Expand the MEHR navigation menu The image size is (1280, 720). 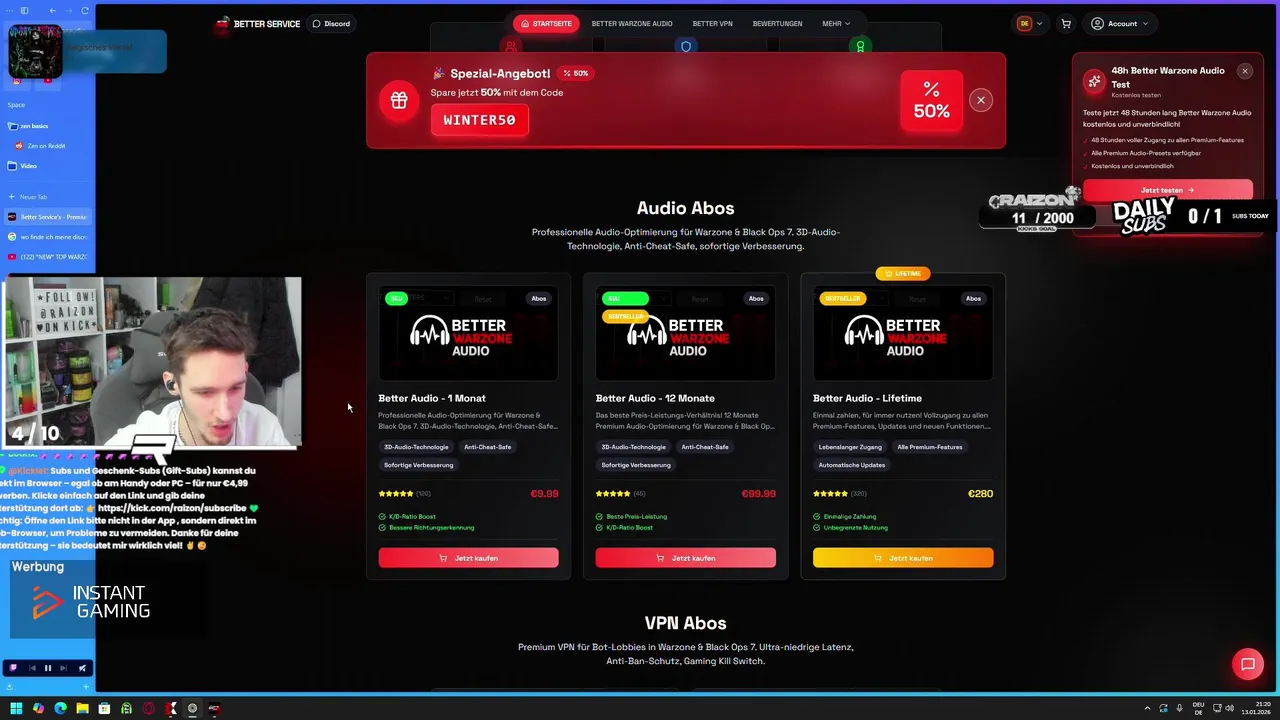[x=836, y=24]
